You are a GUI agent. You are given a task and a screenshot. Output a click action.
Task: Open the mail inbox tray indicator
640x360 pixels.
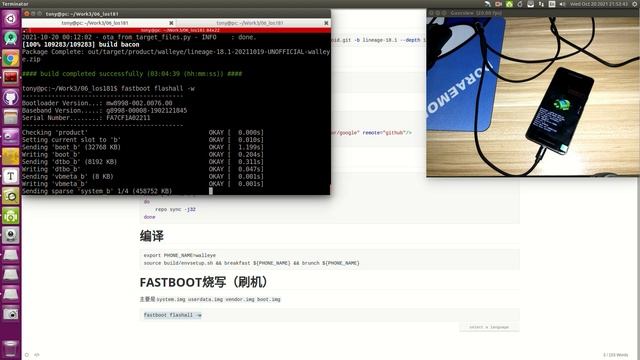click(x=531, y=4)
